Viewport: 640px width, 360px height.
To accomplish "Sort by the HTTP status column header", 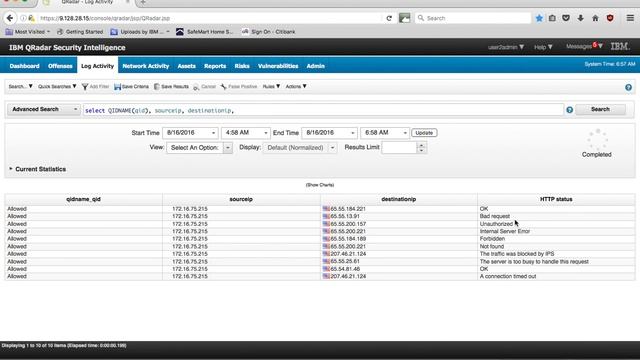I will [556, 199].
